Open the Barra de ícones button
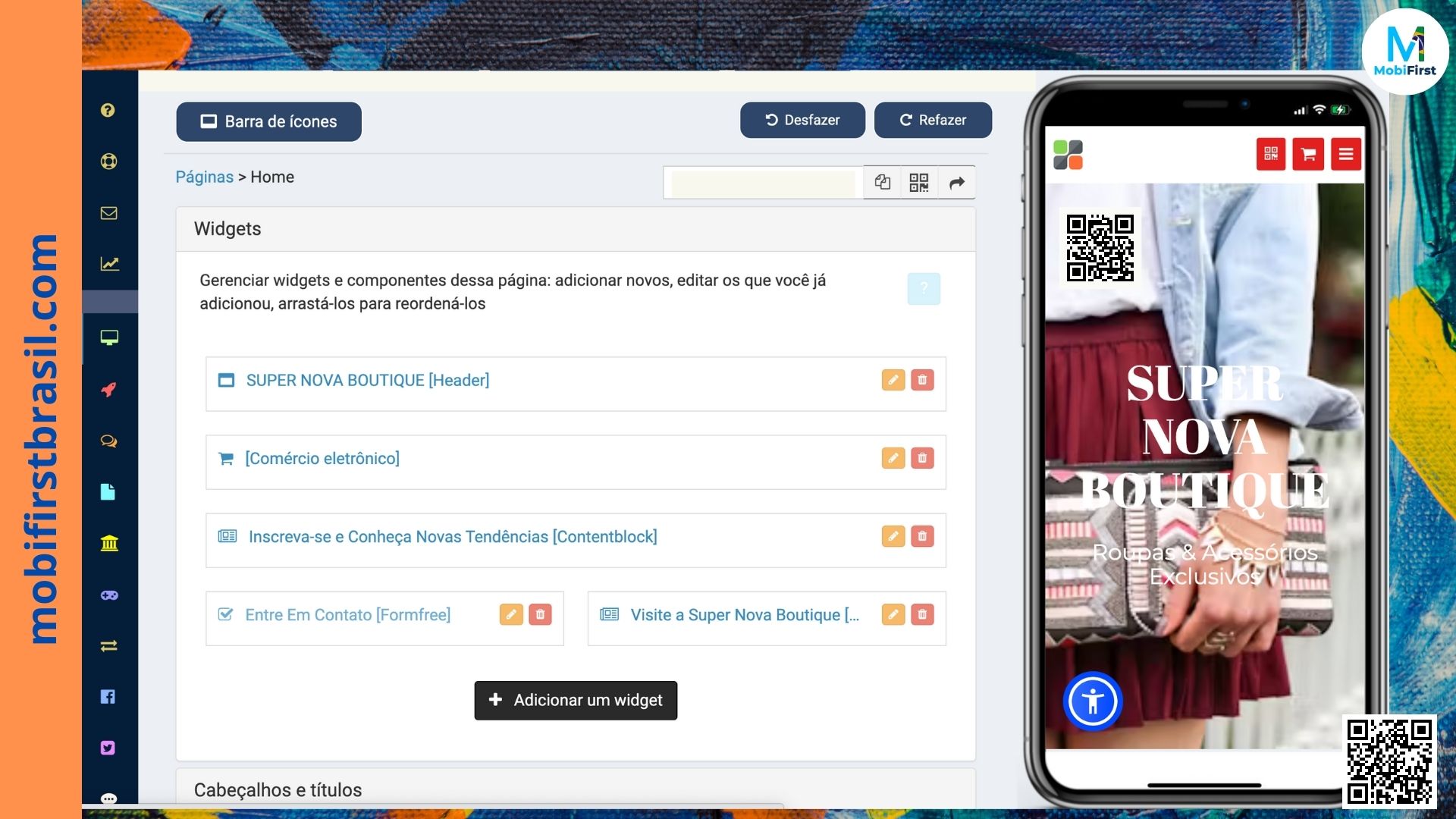Screen dimensions: 1456x819 (x=268, y=121)
